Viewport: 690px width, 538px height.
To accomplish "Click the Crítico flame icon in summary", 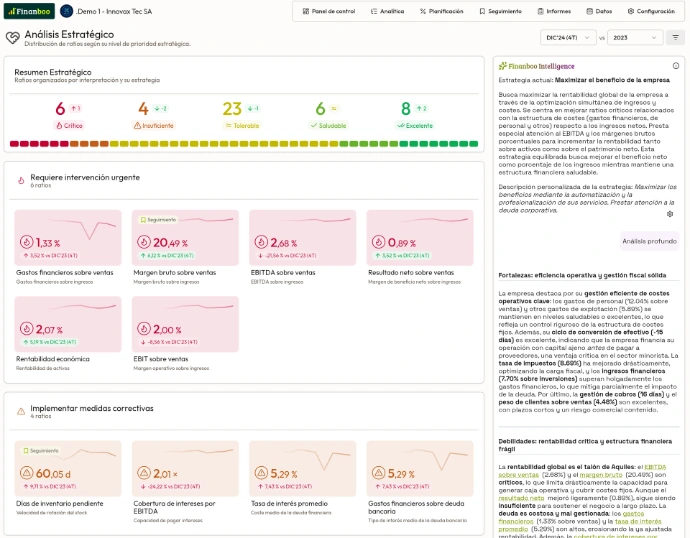I will tap(59, 126).
